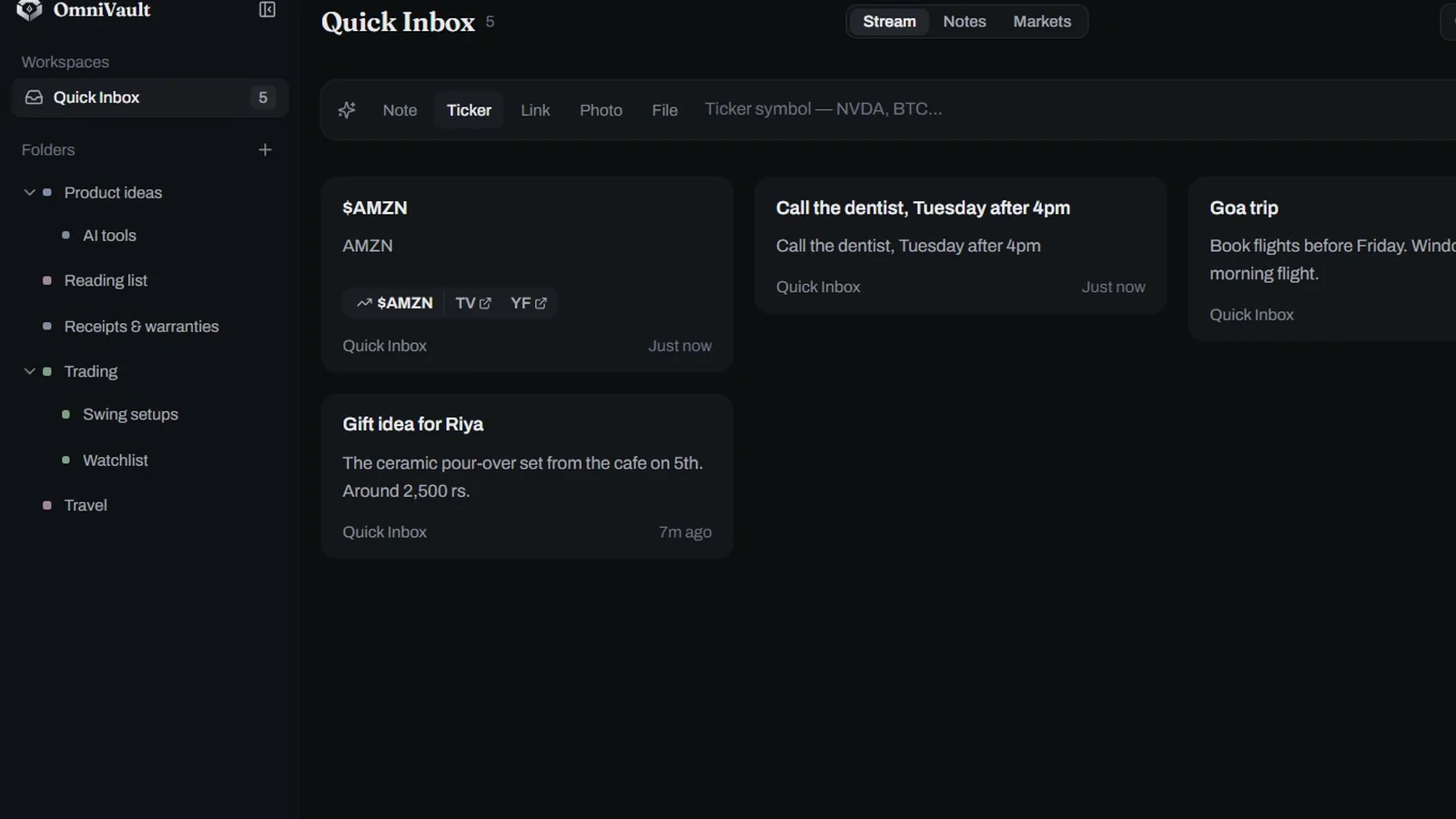This screenshot has width=1456, height=819.
Task: Click the Workspaces section header
Action: 66,62
